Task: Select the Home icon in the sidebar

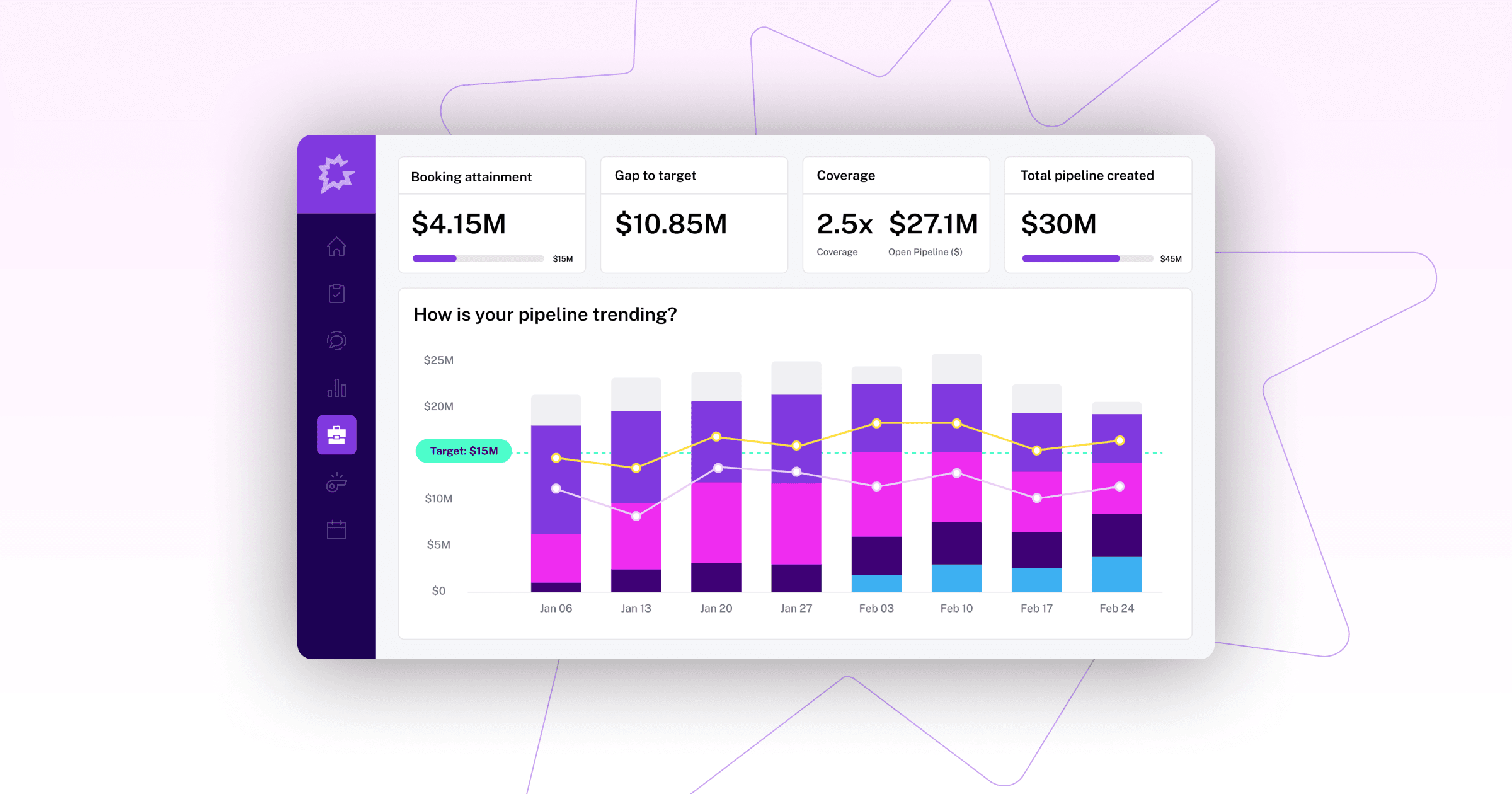Action: coord(337,247)
